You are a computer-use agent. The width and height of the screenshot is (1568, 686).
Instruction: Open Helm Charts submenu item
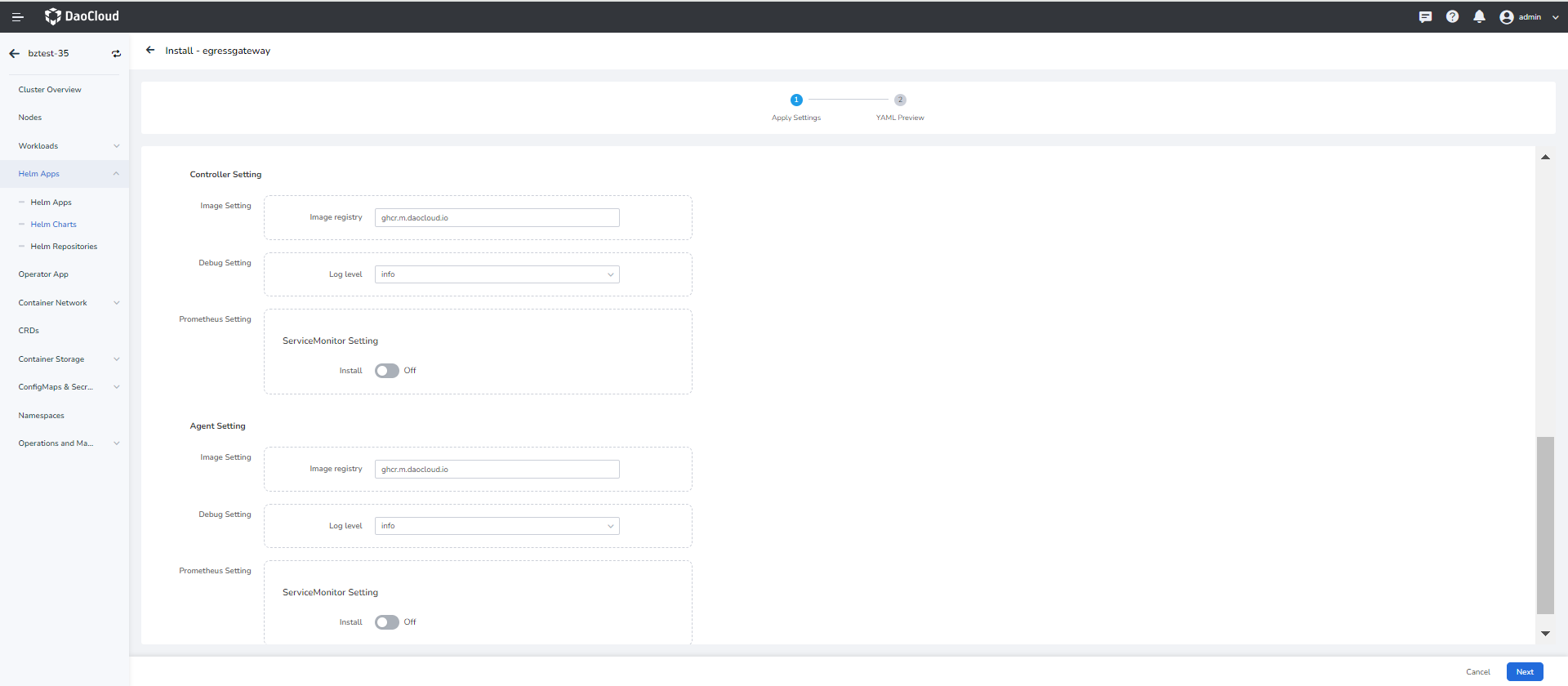54,225
